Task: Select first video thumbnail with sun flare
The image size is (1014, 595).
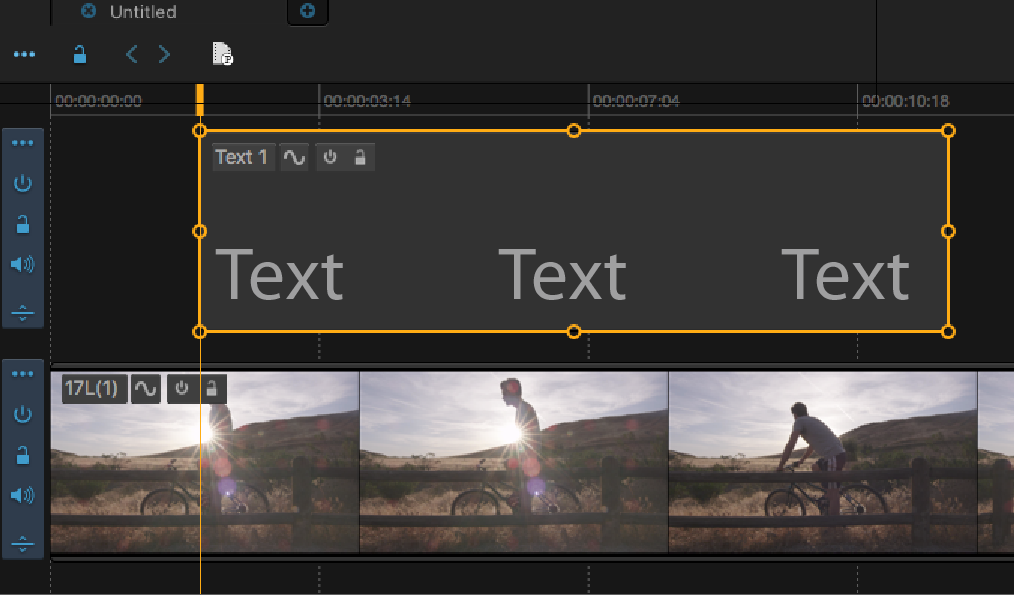Action: pyautogui.click(x=205, y=462)
